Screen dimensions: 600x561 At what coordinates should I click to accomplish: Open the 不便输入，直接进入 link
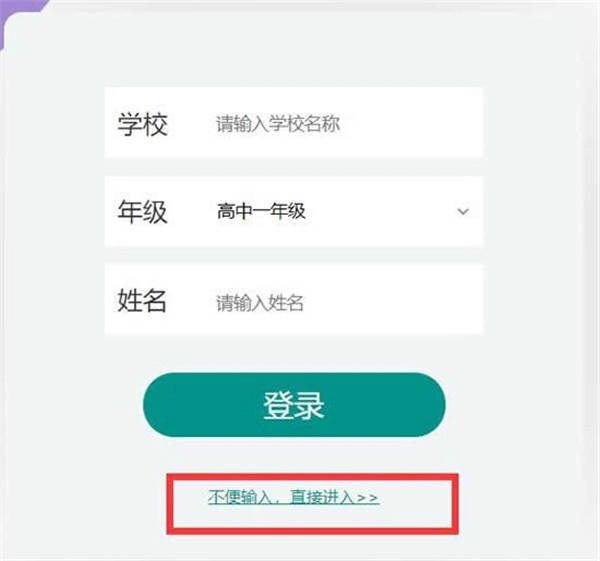pyautogui.click(x=293, y=496)
